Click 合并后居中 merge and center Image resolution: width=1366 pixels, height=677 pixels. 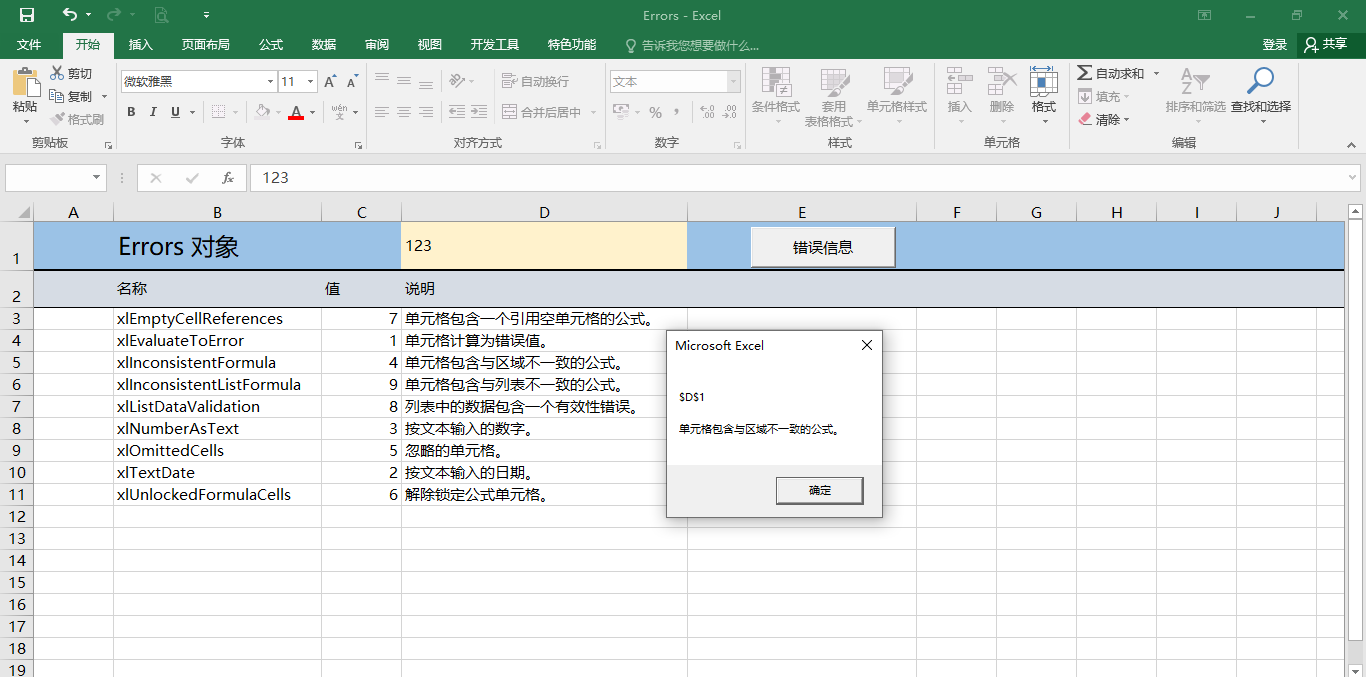pyautogui.click(x=541, y=112)
